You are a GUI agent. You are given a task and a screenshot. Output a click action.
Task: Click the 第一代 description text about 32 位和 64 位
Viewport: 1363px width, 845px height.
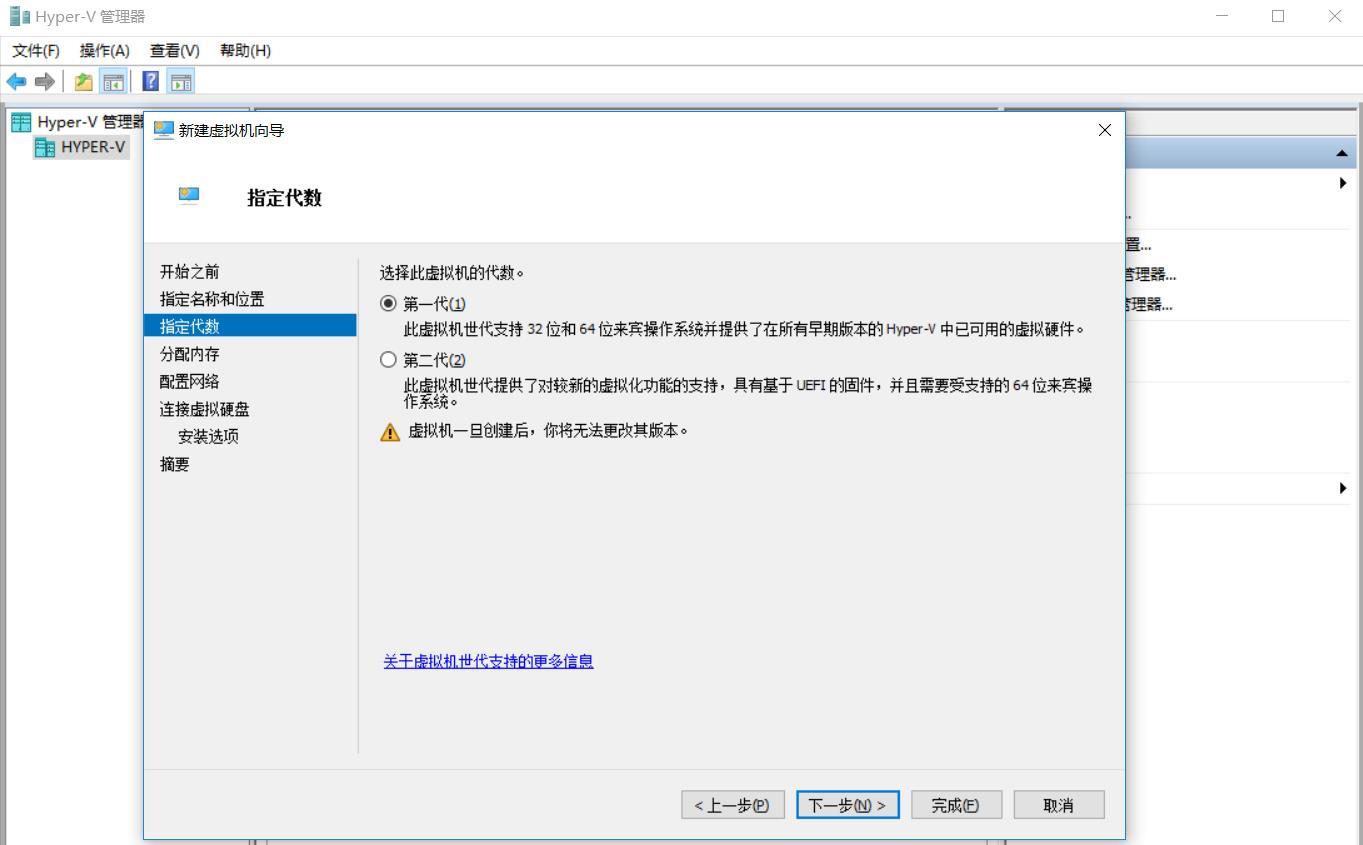pos(744,329)
